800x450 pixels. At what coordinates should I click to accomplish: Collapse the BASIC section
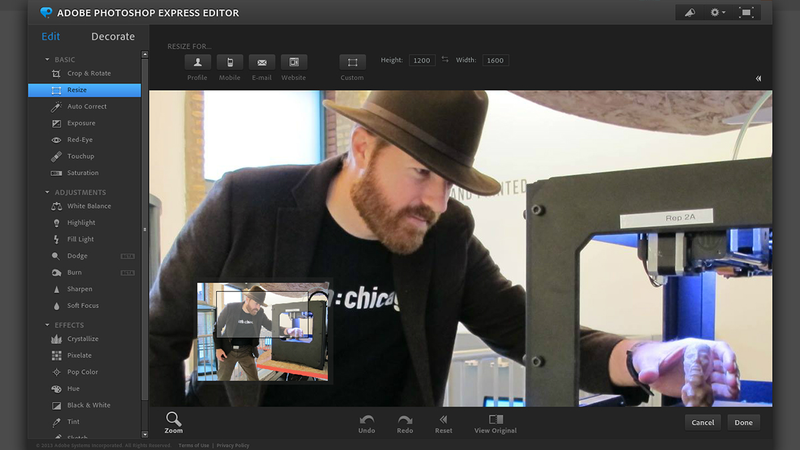coord(47,59)
